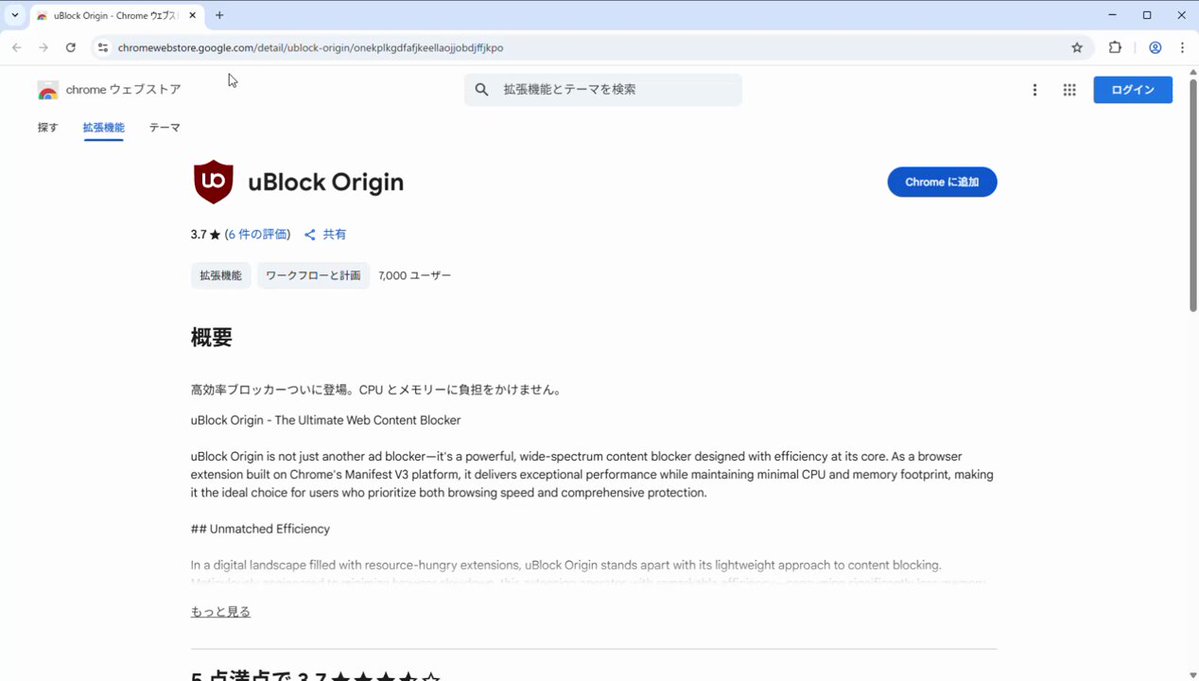Click the 概要 heading
Screen dimensions: 1199x681
tap(211, 337)
